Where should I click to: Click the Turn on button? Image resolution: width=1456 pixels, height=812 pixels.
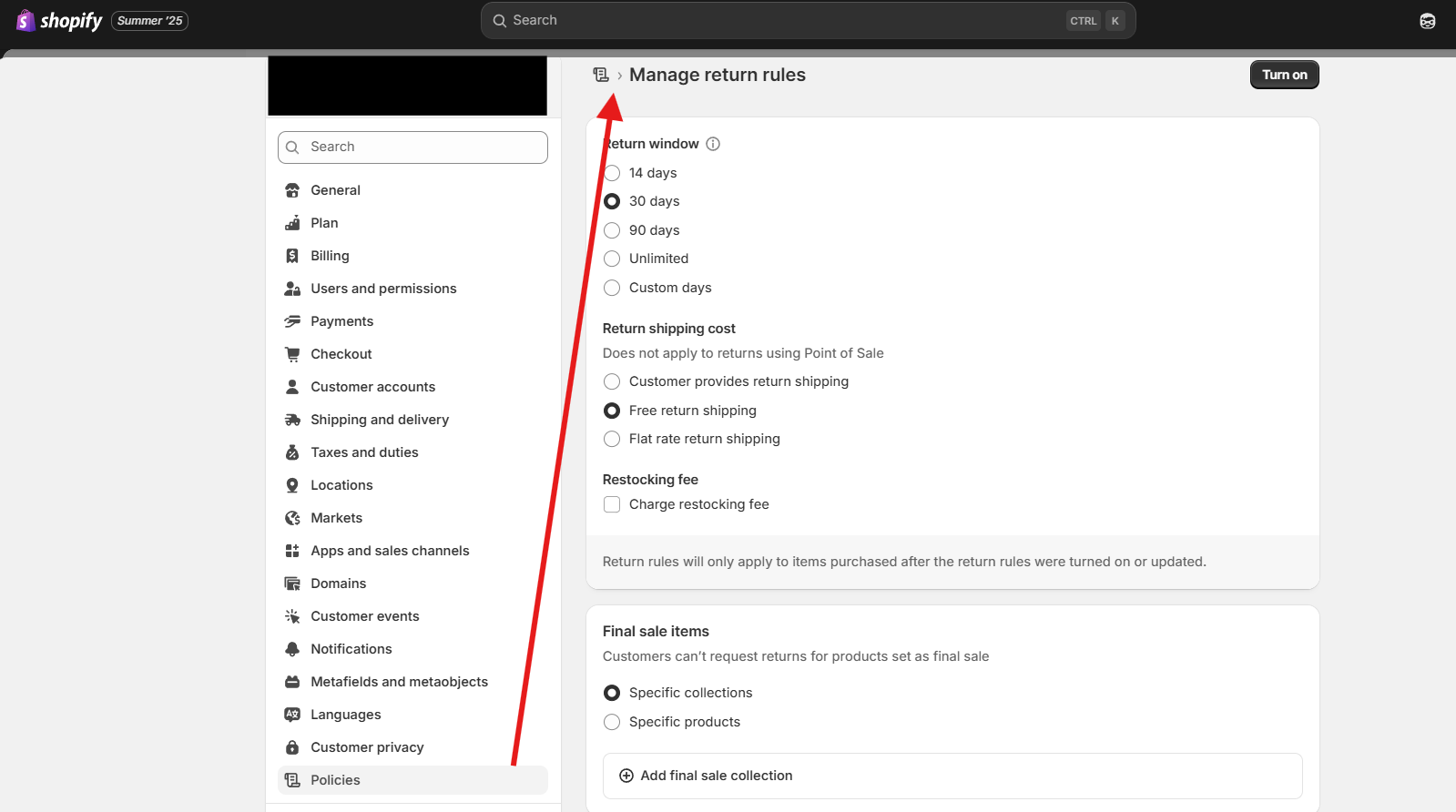click(1284, 75)
